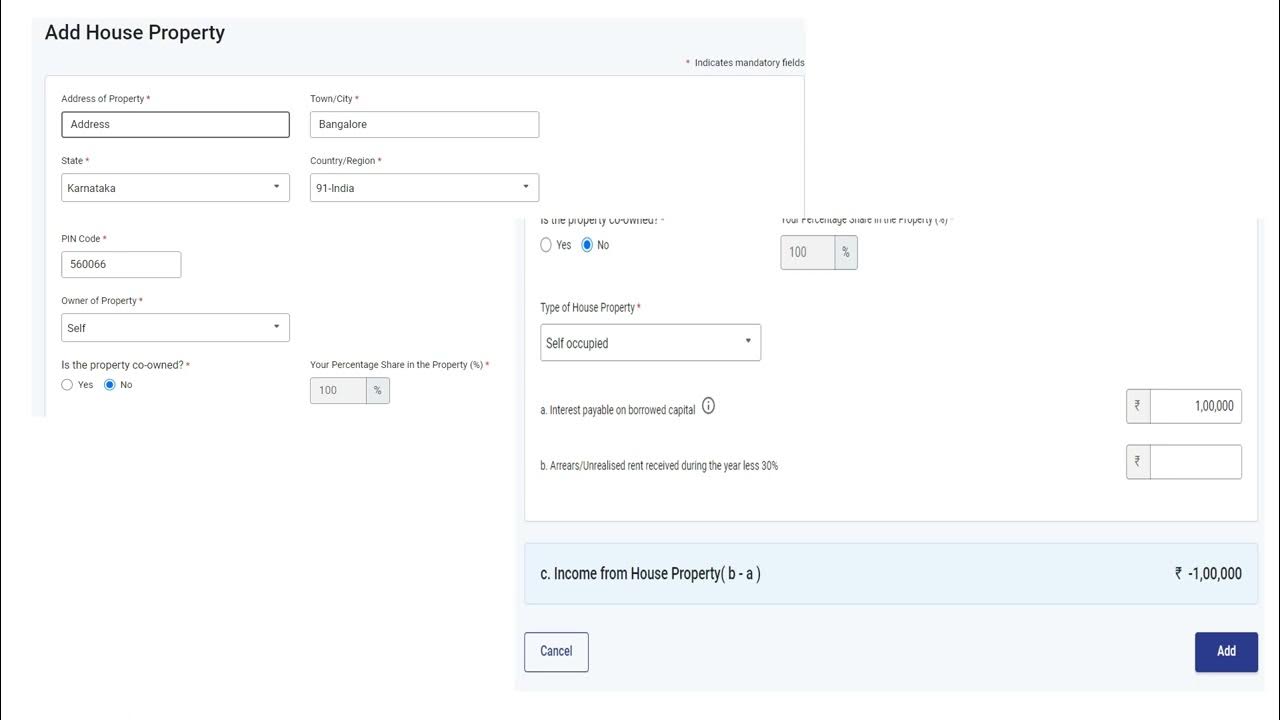Expand Type of House Property dropdown
This screenshot has width=1280, height=720.
(650, 343)
